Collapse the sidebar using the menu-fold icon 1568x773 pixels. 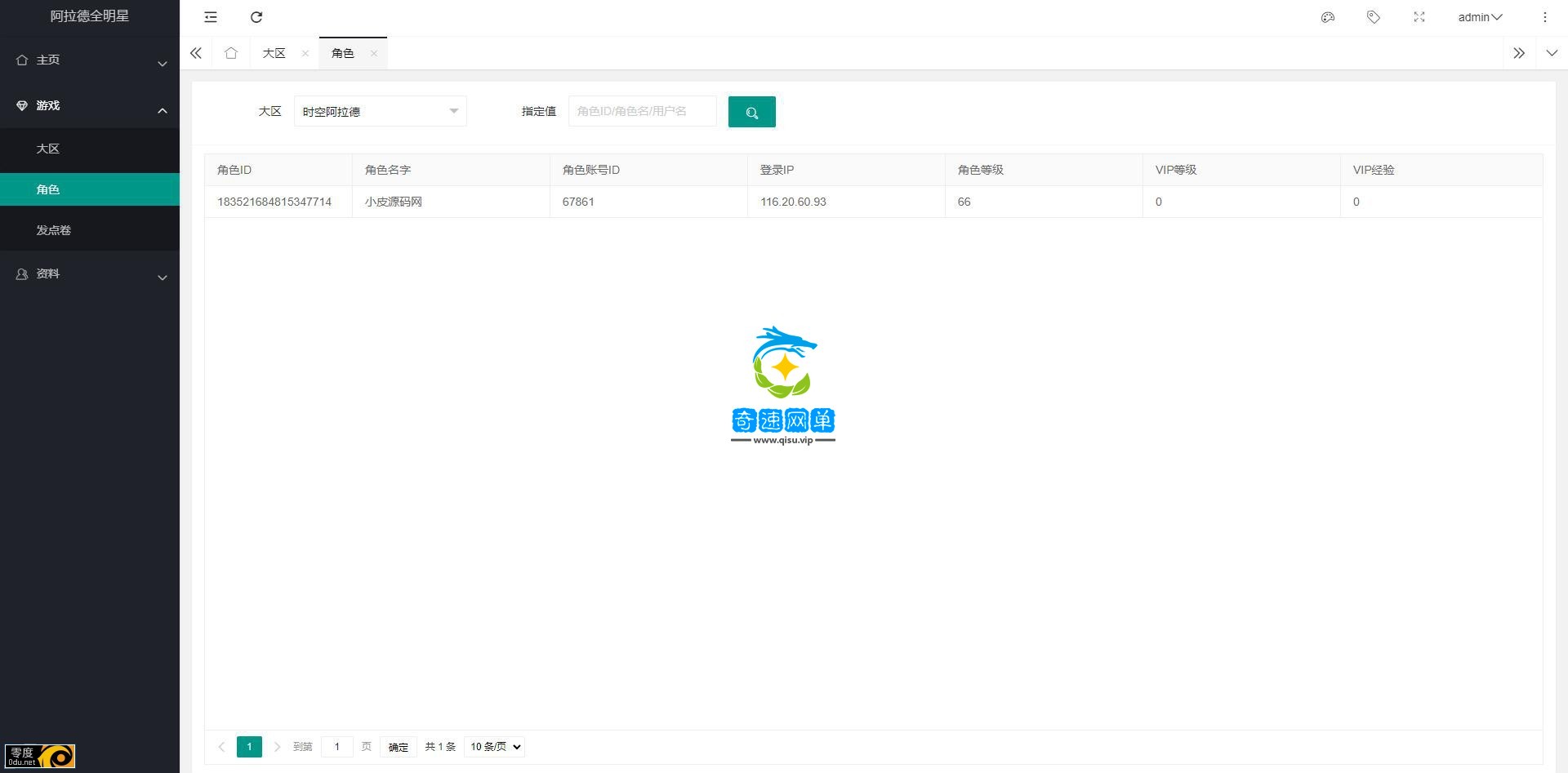pos(211,17)
